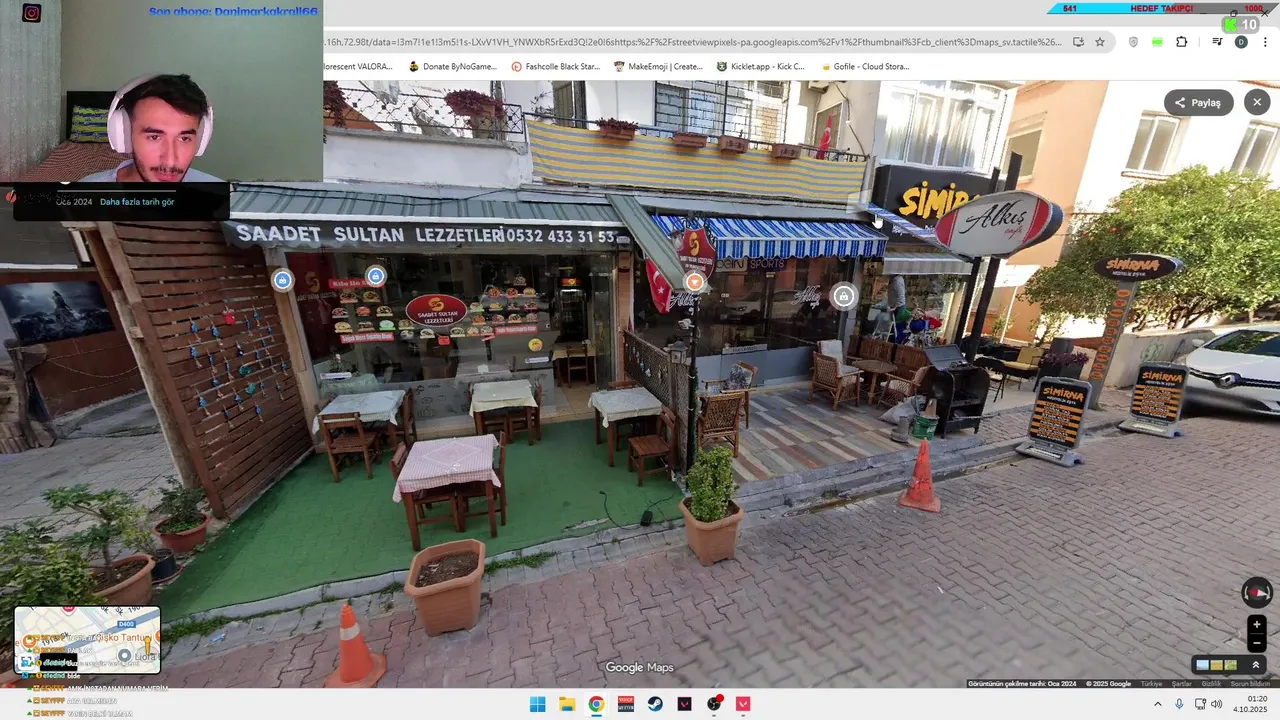Click the Sorun bildirin report link
1280x720 pixels.
[1250, 684]
